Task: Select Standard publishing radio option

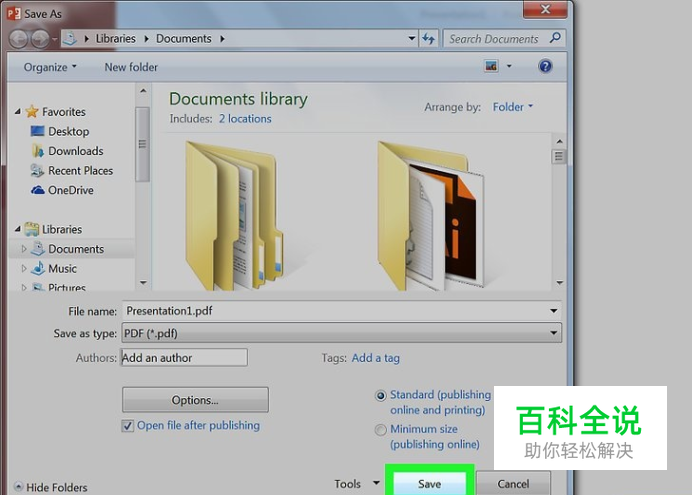Action: coord(380,395)
